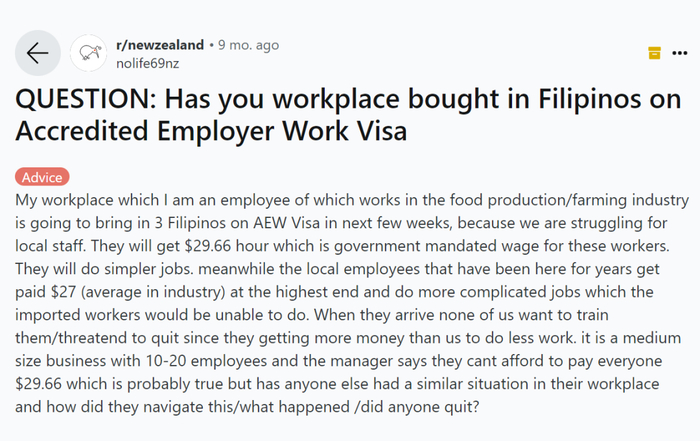Image resolution: width=700 pixels, height=441 pixels.
Task: Filter posts by the Advice flair
Action: pyautogui.click(x=42, y=177)
